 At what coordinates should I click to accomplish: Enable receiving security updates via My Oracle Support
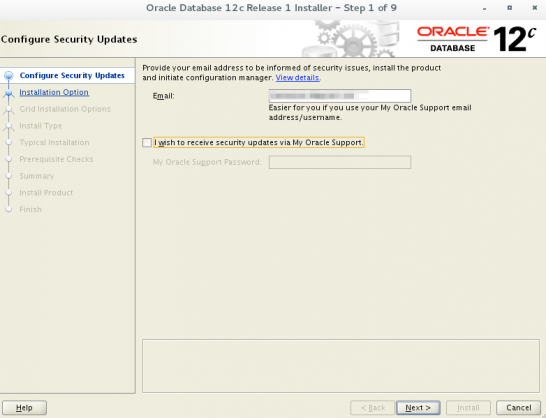(147, 142)
